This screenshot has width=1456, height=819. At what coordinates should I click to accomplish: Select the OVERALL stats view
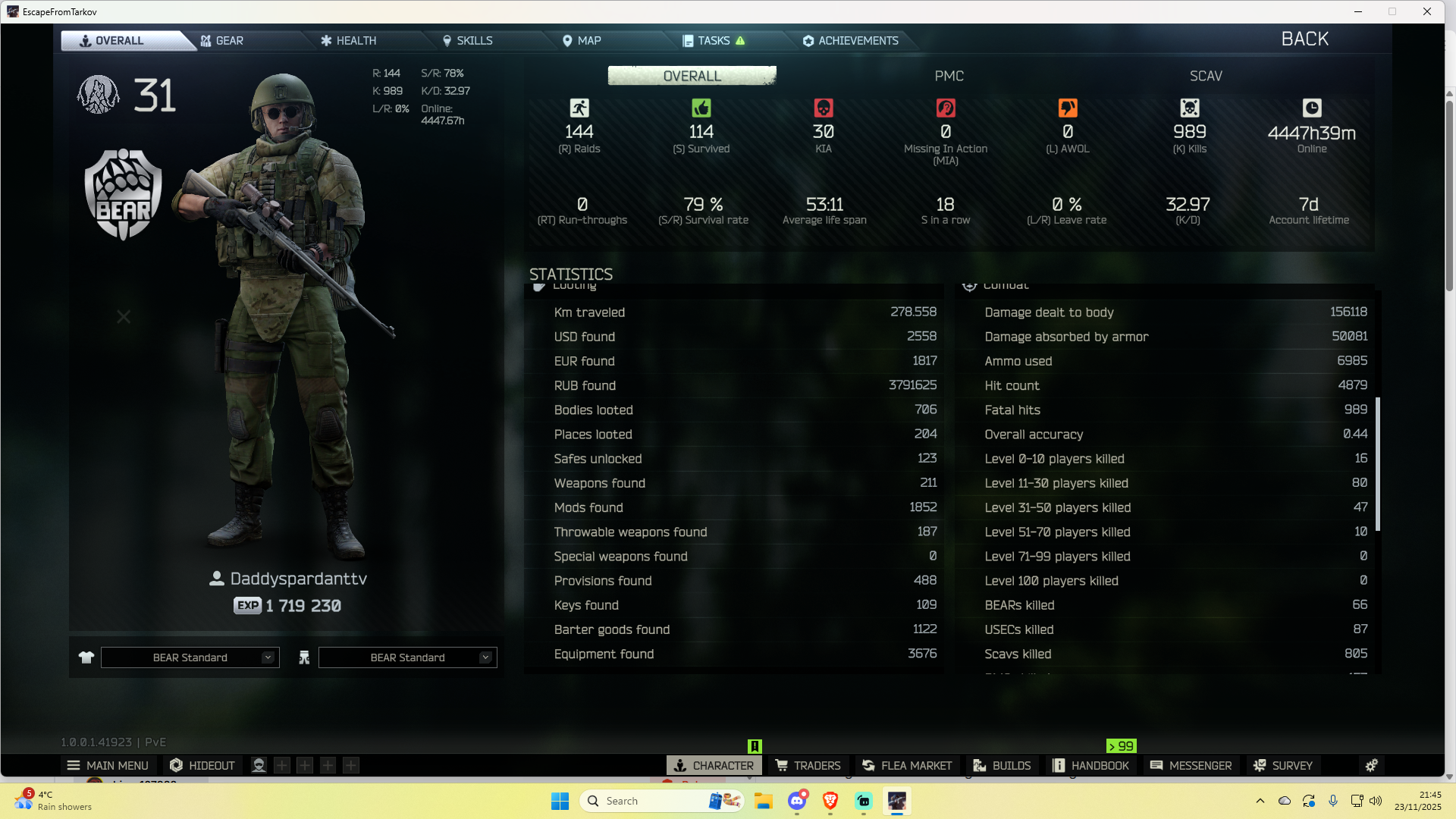point(692,76)
